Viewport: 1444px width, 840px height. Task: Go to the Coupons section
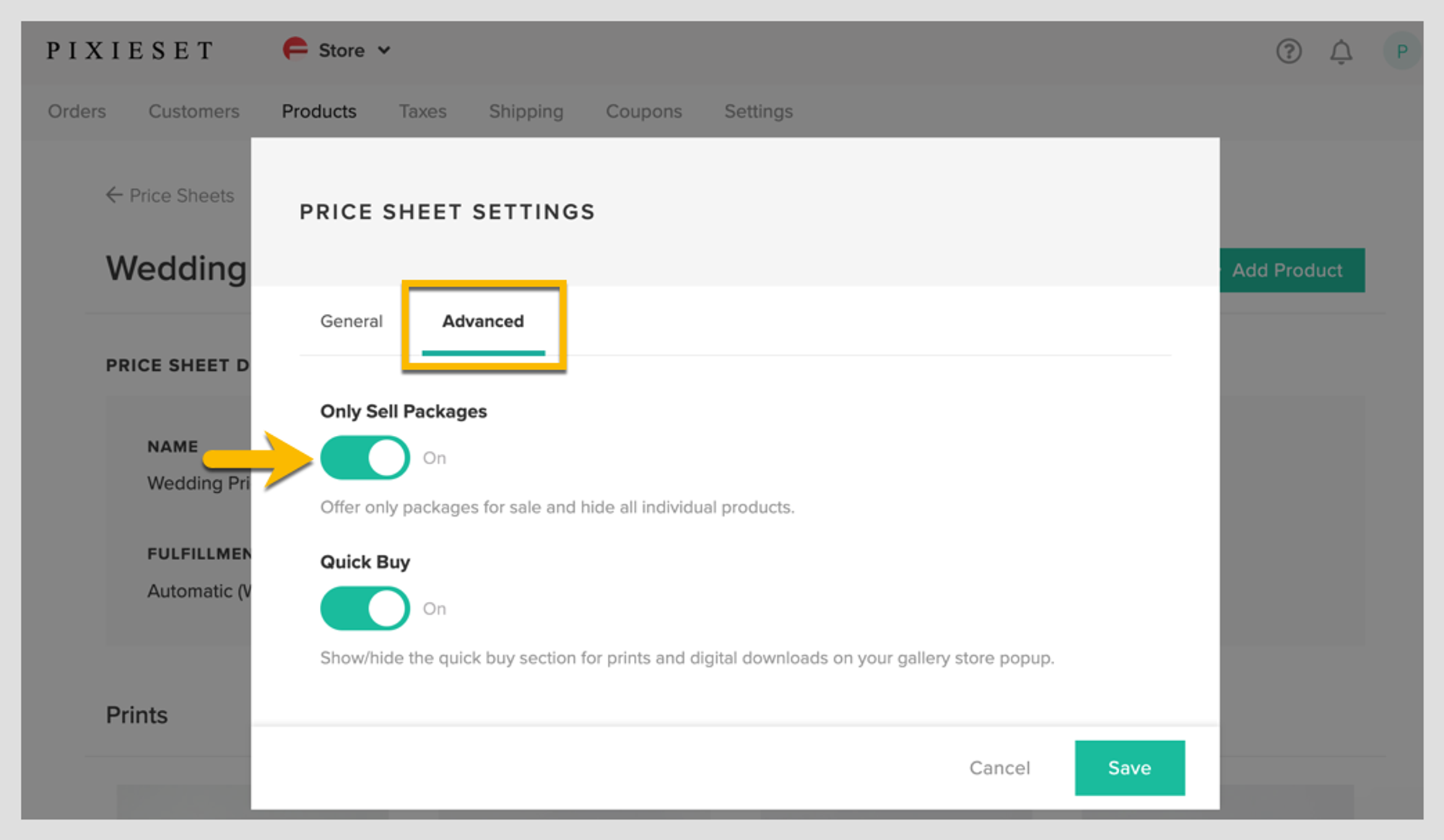point(643,111)
